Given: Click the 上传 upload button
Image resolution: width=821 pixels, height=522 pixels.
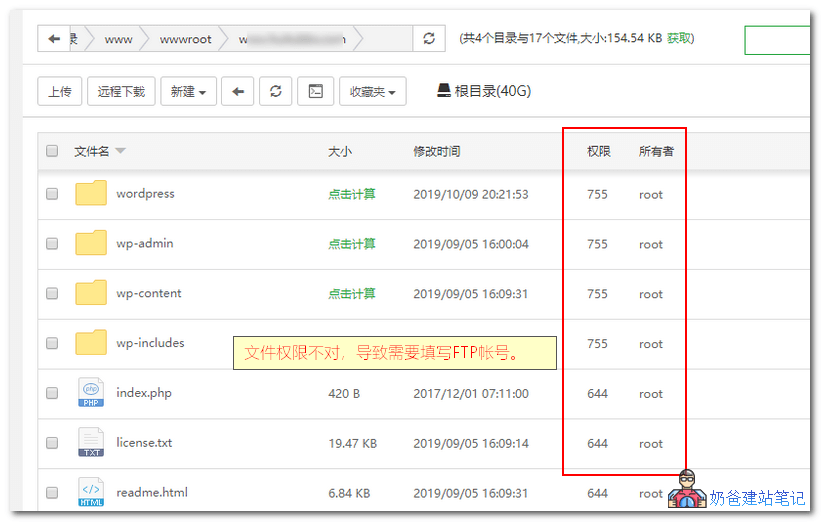Looking at the screenshot, I should (x=59, y=92).
